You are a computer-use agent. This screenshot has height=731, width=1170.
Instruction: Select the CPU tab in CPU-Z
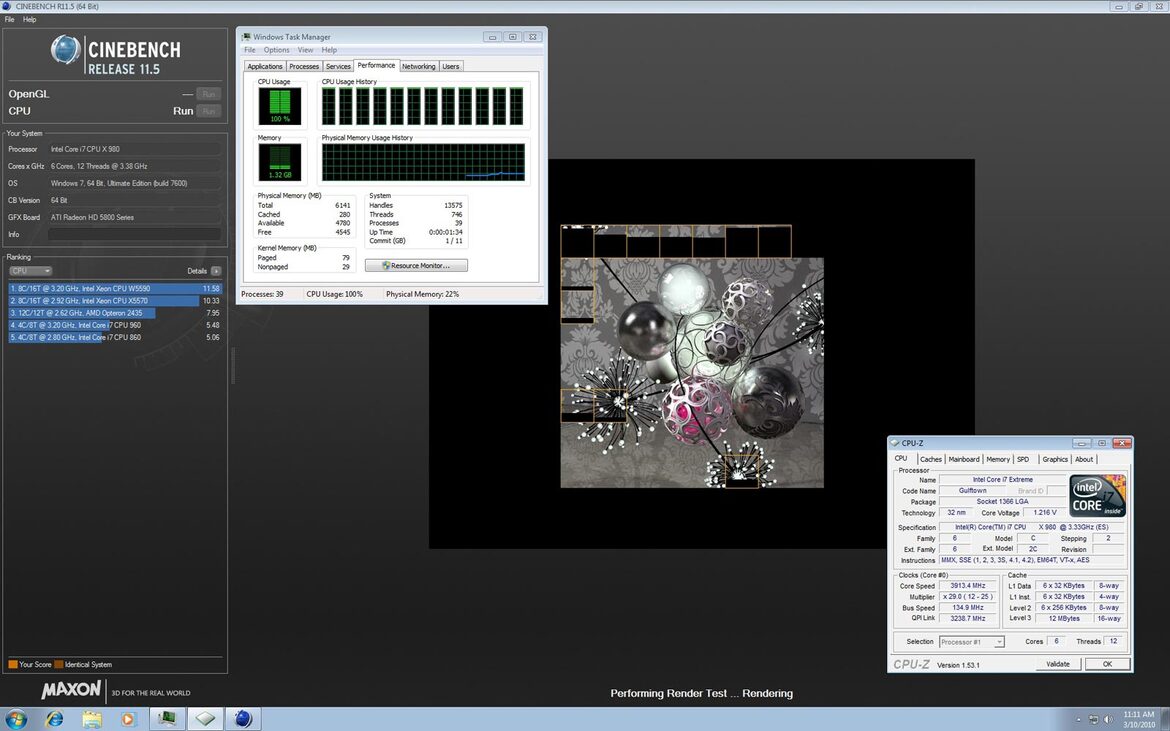coord(901,459)
